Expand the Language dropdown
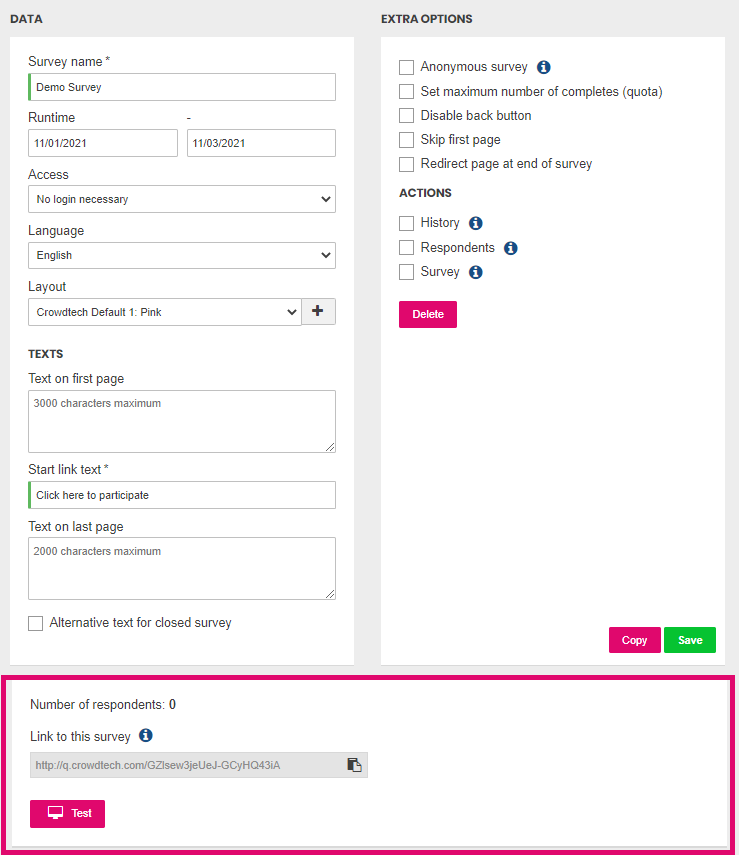 182,255
